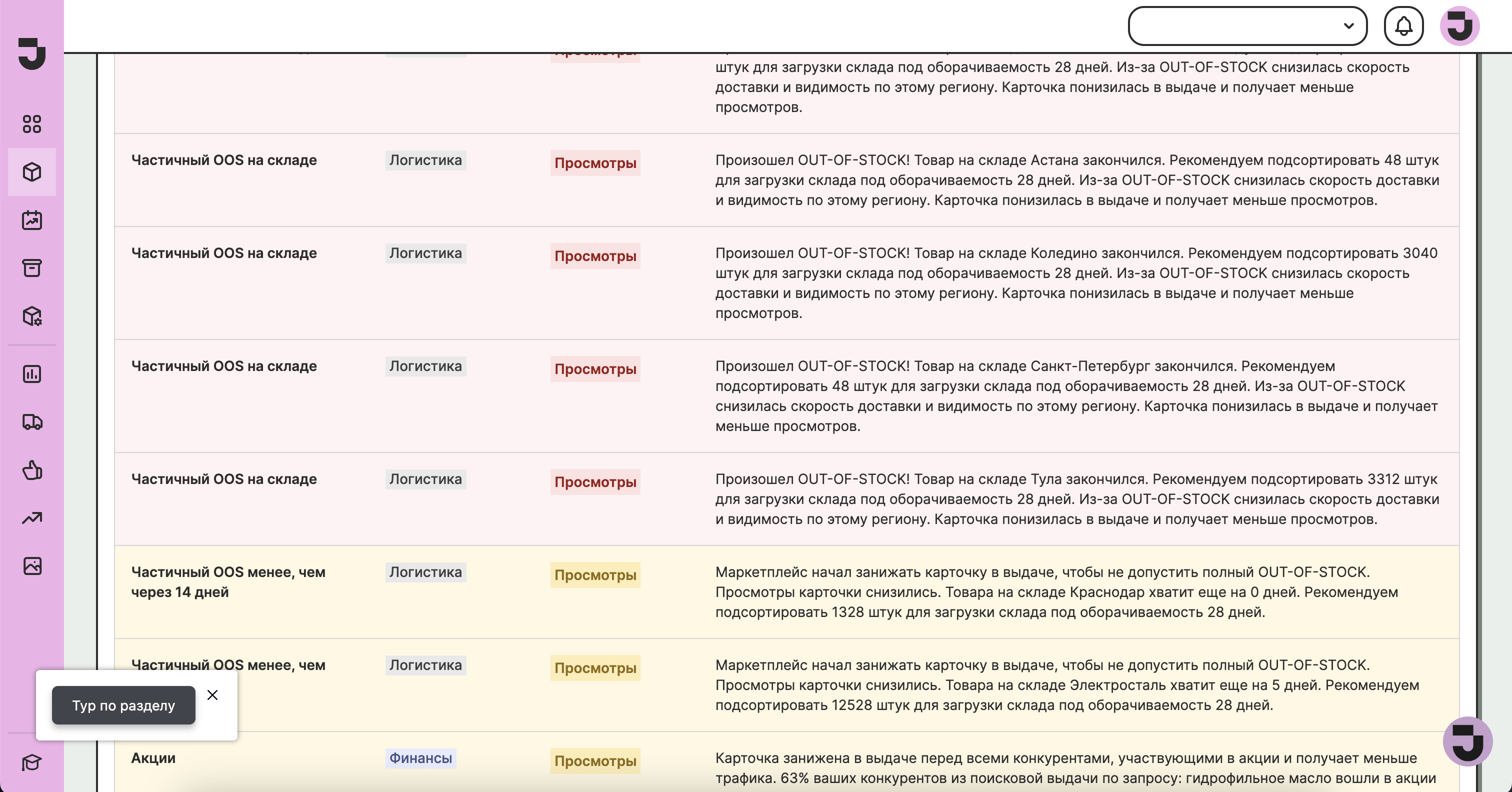Click yellow Просмотры badge in Электросталь row

[x=595, y=667]
